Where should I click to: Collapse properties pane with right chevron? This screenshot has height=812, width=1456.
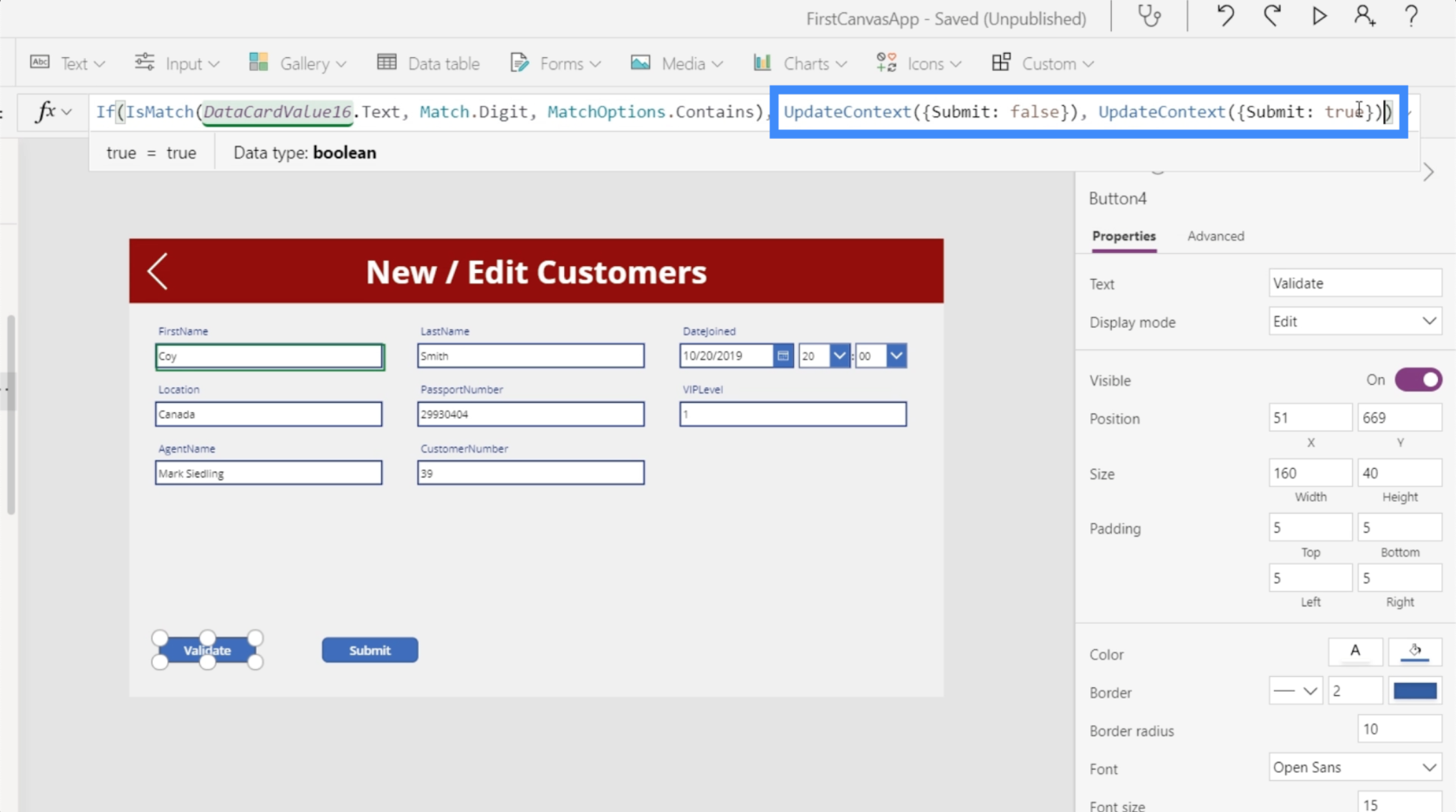(1428, 172)
